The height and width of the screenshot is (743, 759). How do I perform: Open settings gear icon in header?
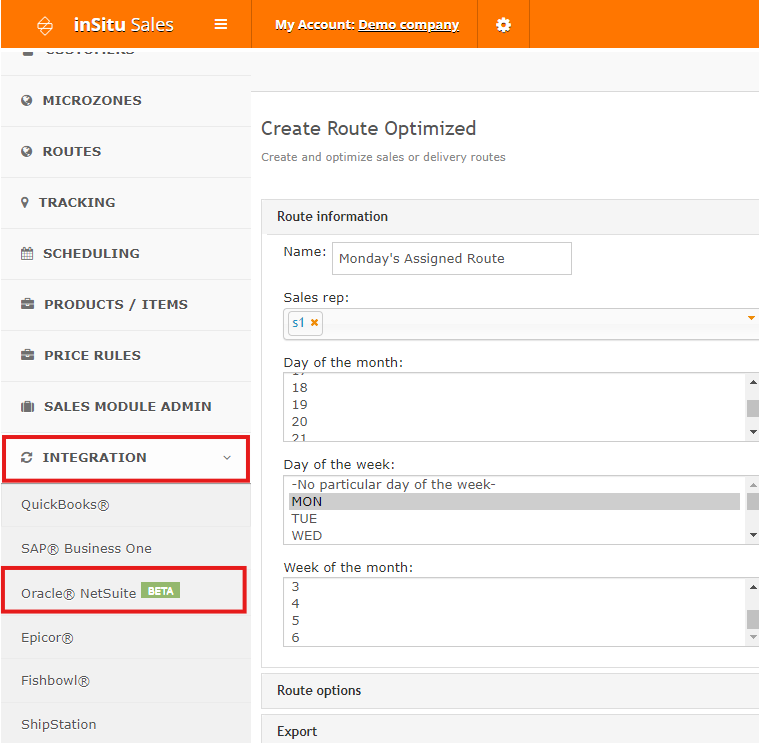coord(503,24)
